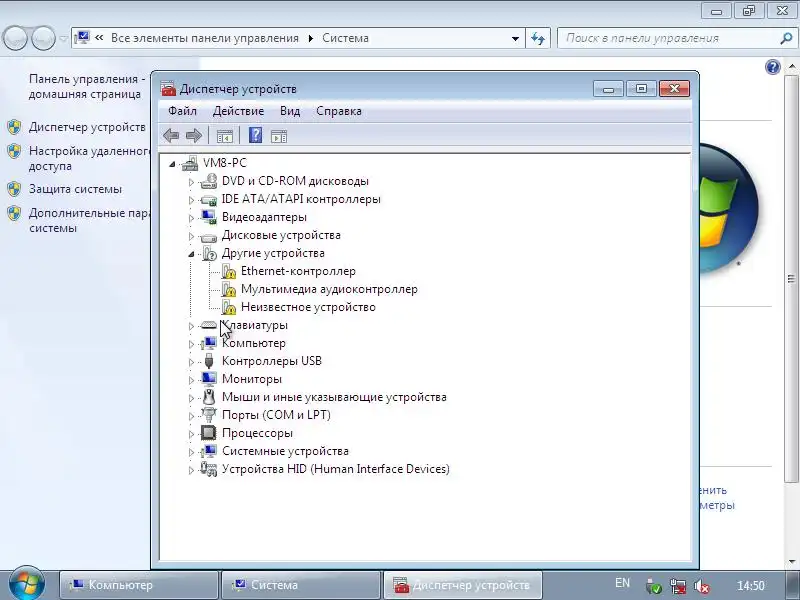800x600 pixels.
Task: Expand the Дисковые устройства node
Action: pos(191,236)
